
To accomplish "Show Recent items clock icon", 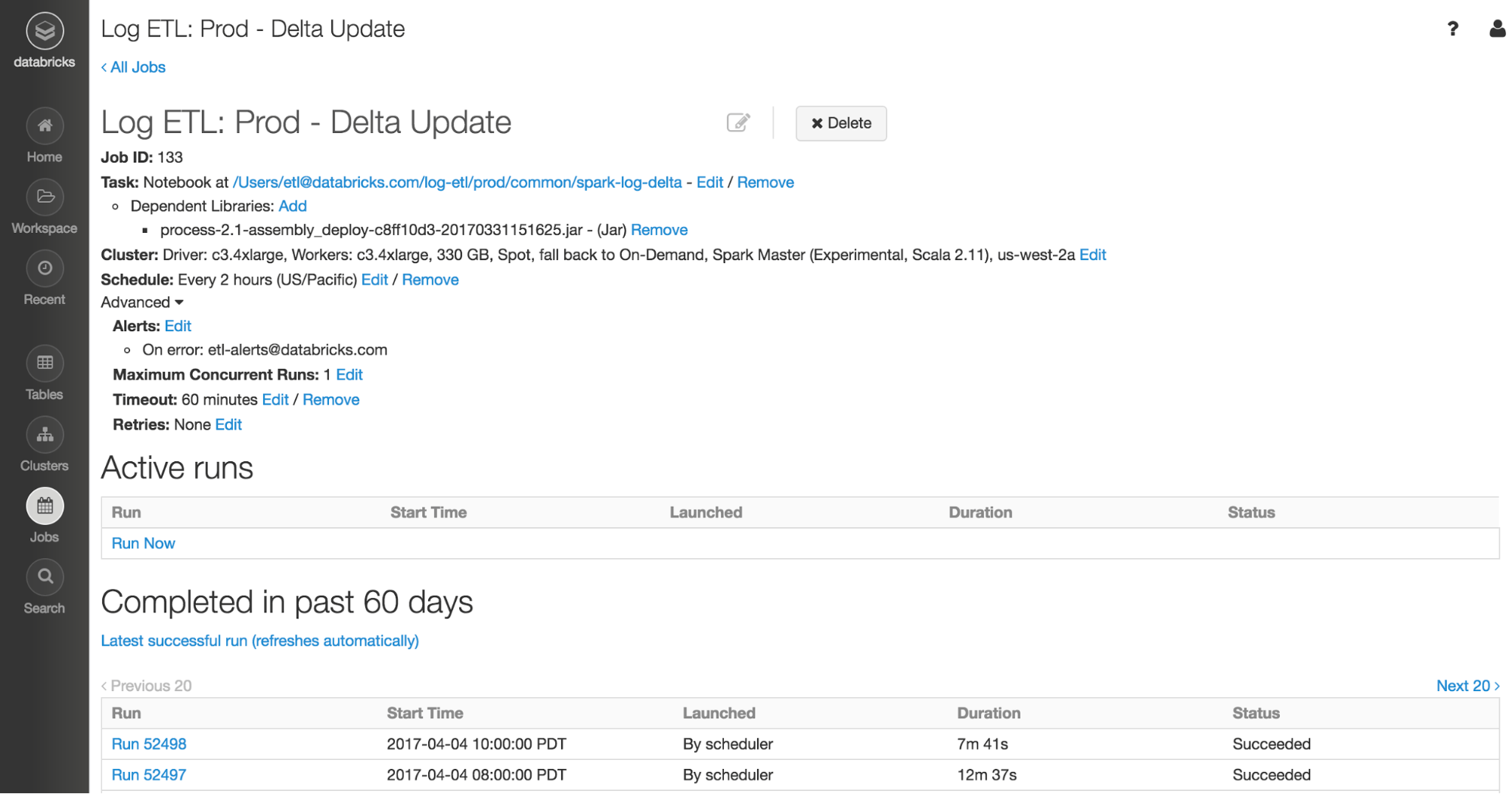I will tap(45, 268).
